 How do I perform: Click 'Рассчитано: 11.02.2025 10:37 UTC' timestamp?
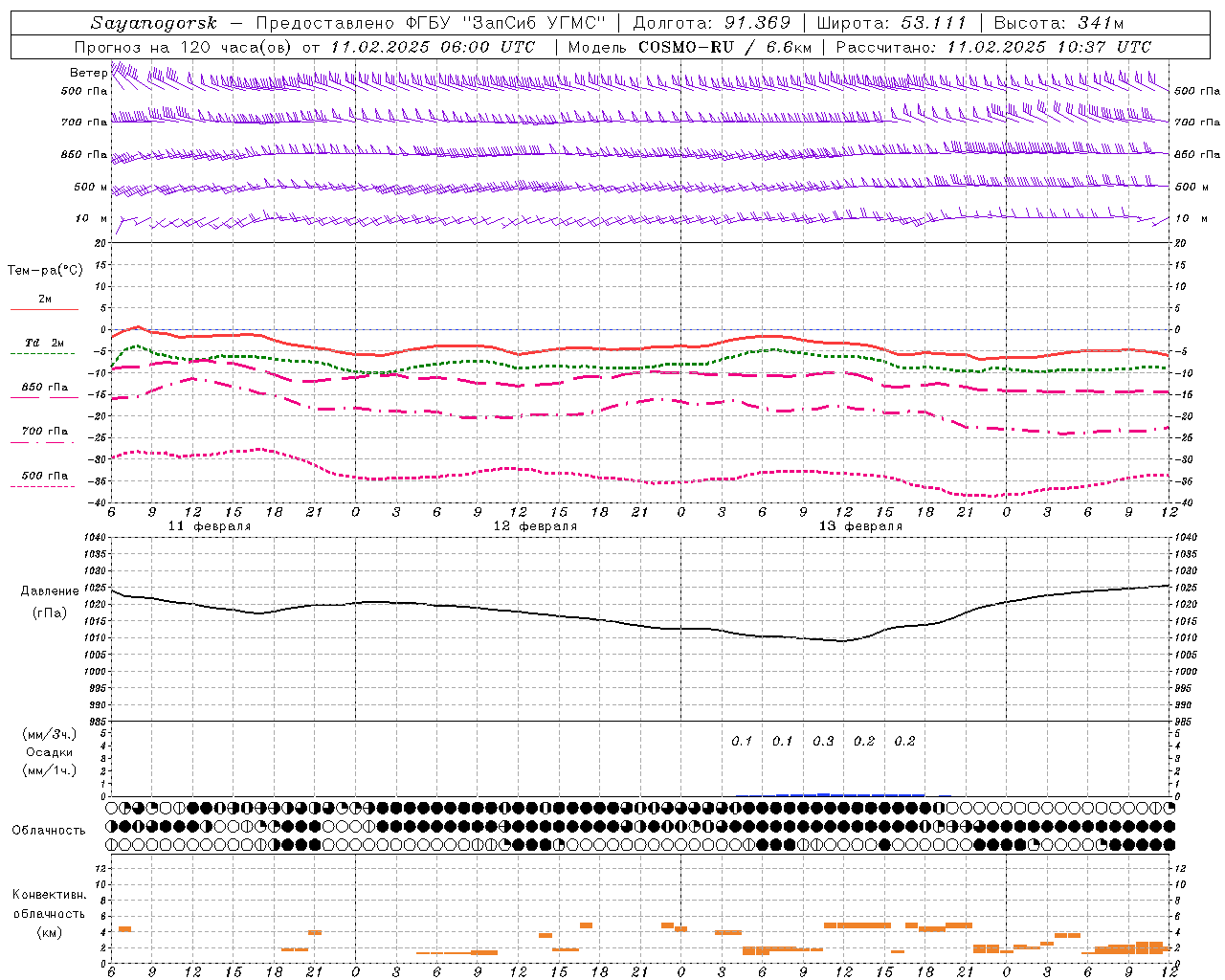[993, 47]
